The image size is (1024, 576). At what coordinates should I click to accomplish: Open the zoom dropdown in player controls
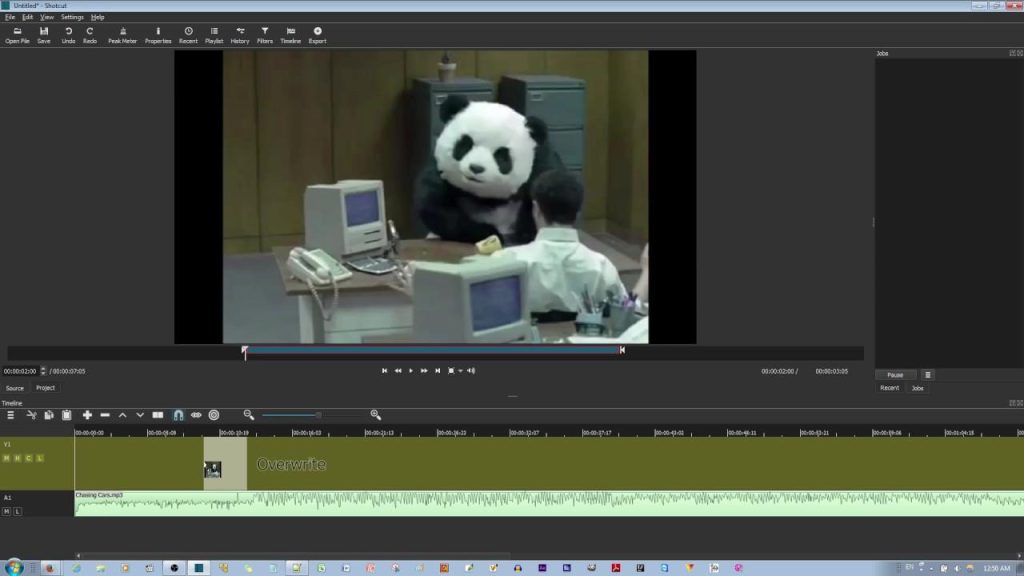(460, 371)
